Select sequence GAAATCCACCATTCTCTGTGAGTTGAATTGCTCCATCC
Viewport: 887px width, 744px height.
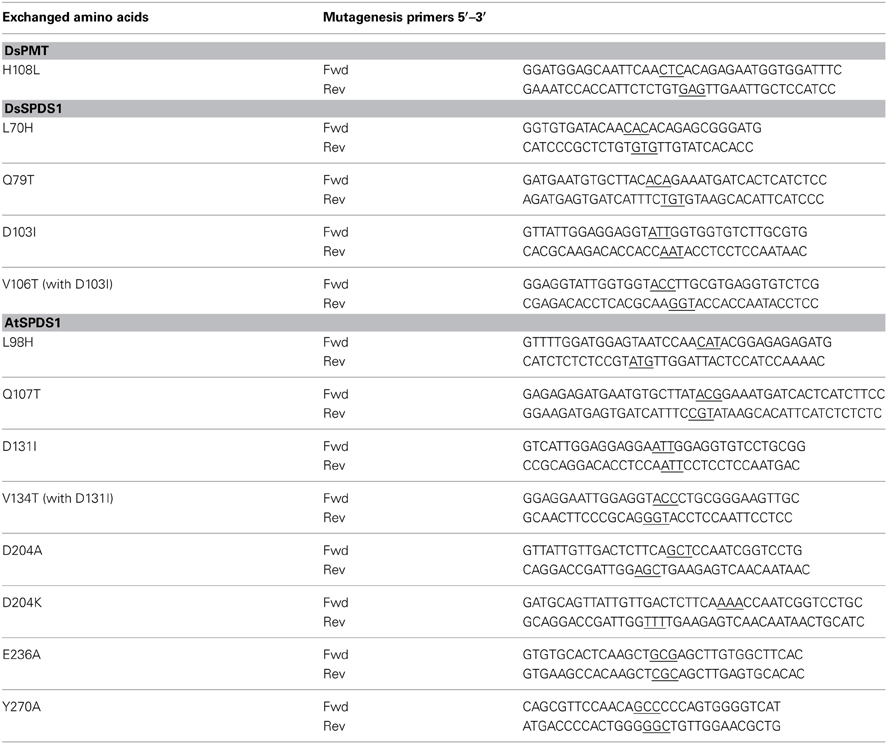point(679,89)
